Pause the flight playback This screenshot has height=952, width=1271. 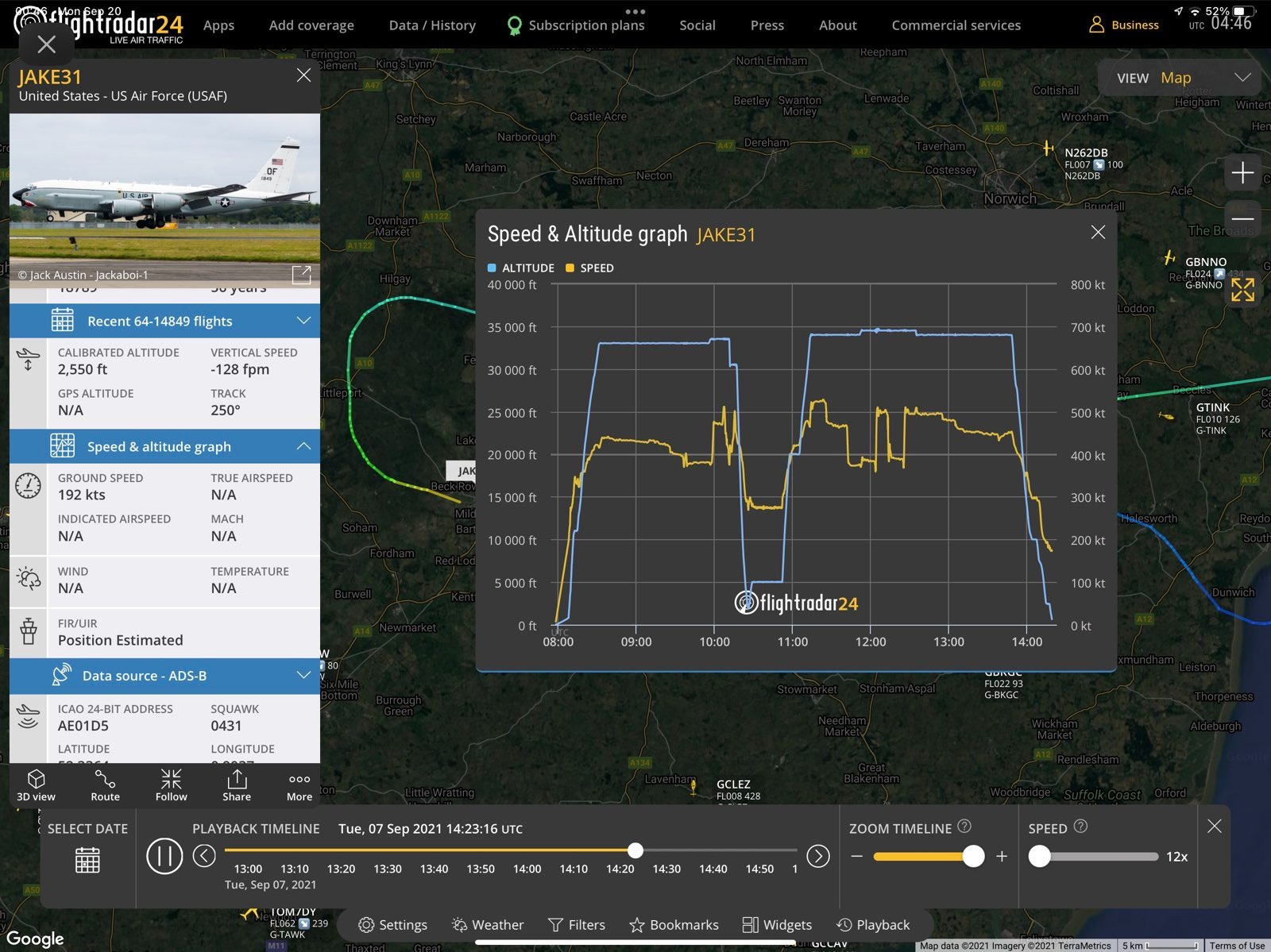(164, 857)
